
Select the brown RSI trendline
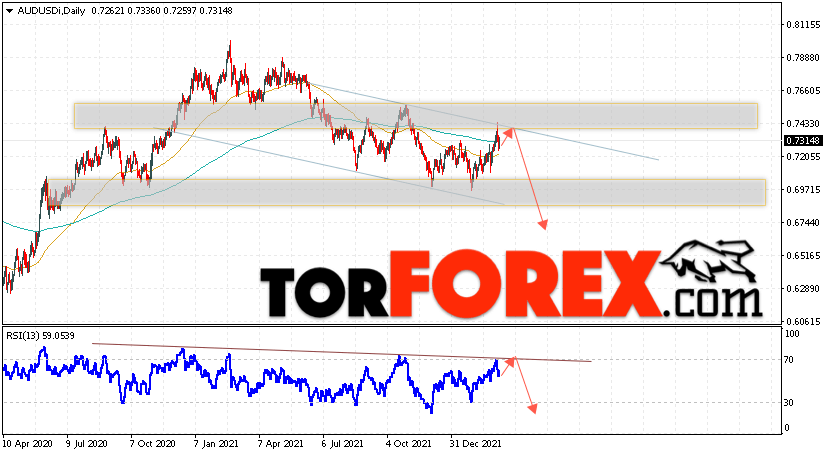342,352
